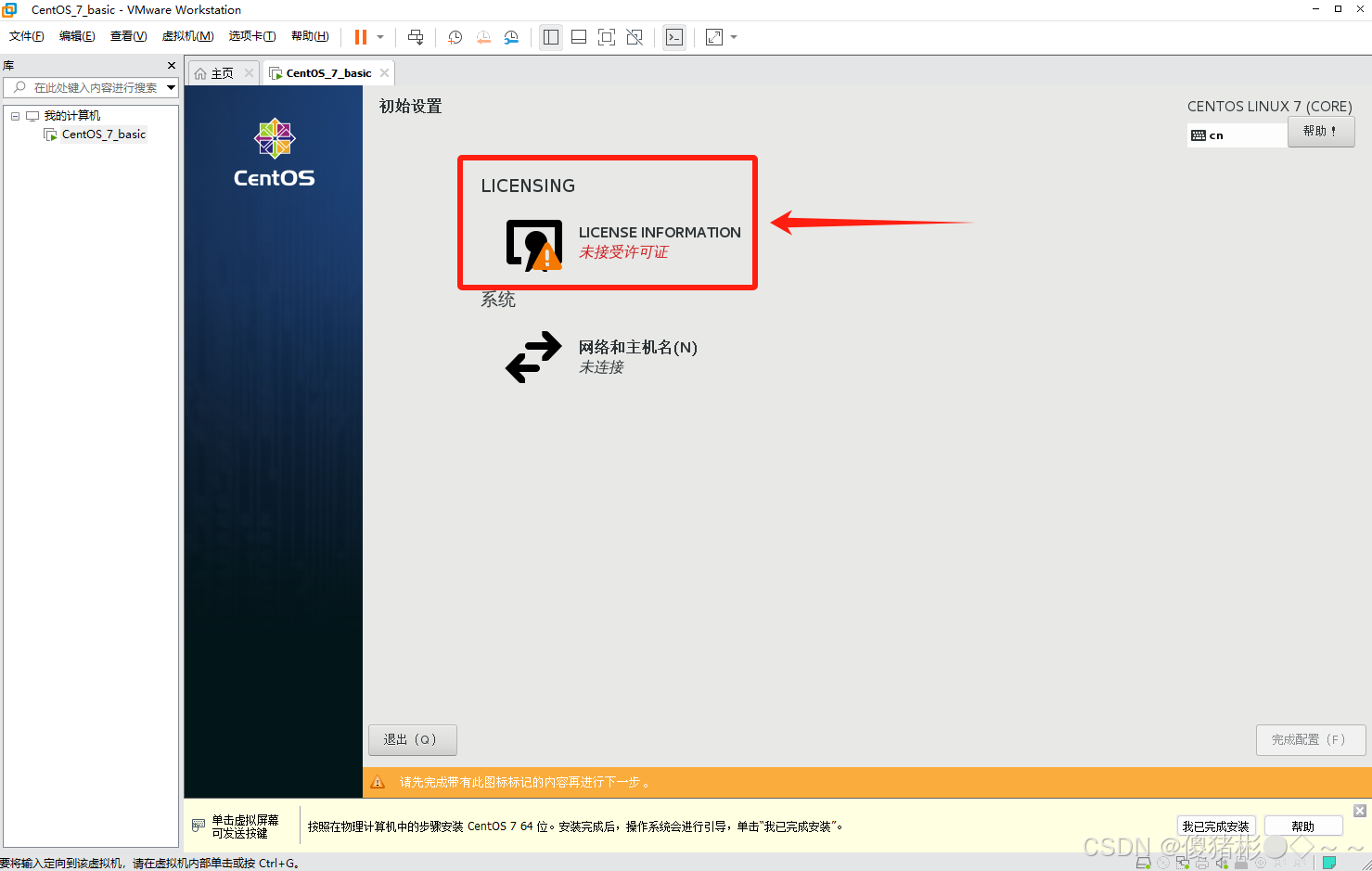Click the network adapter status bar icon
This screenshot has width=1372, height=871.
pos(1183,864)
